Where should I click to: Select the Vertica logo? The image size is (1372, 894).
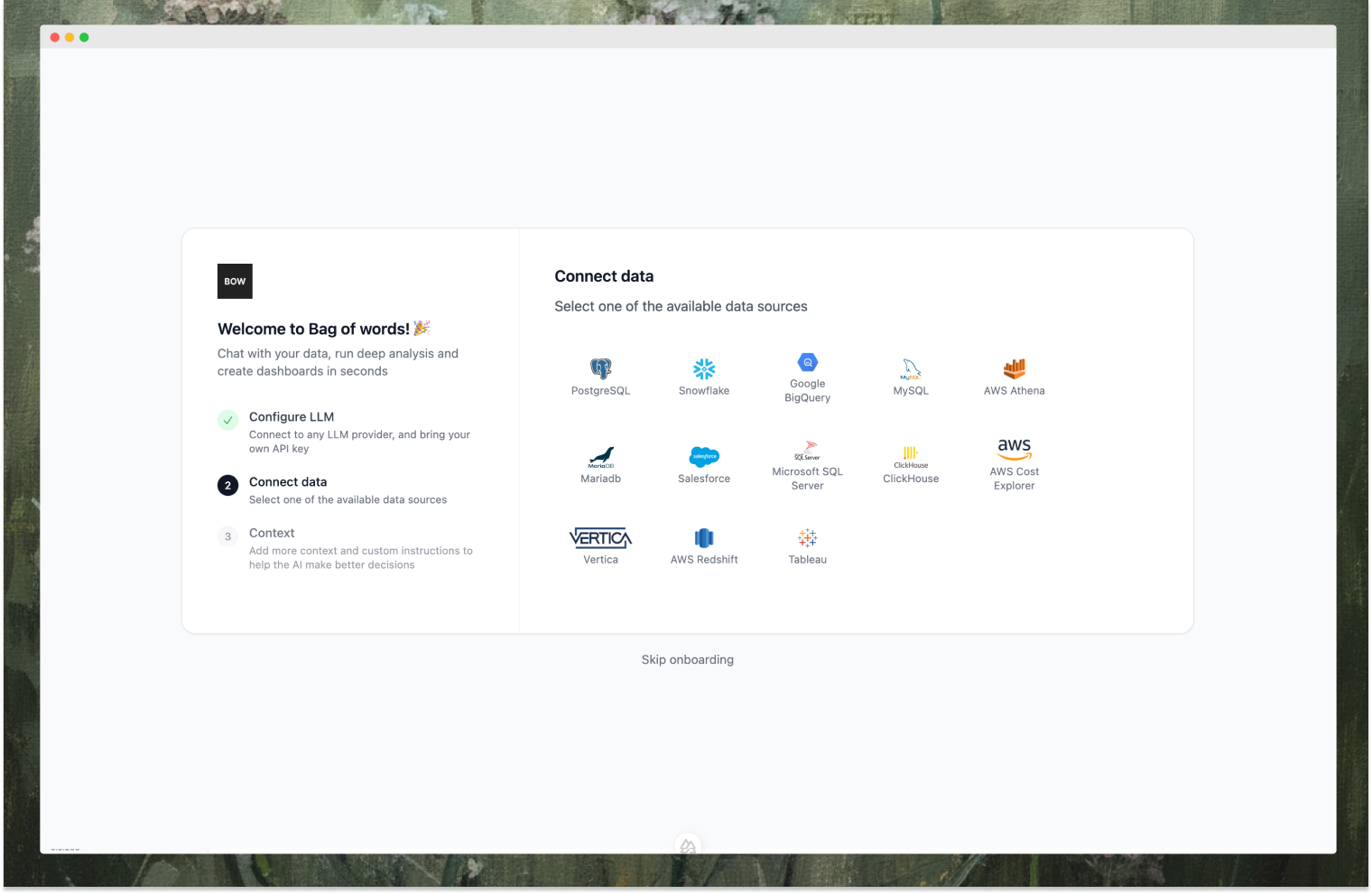[x=601, y=538]
